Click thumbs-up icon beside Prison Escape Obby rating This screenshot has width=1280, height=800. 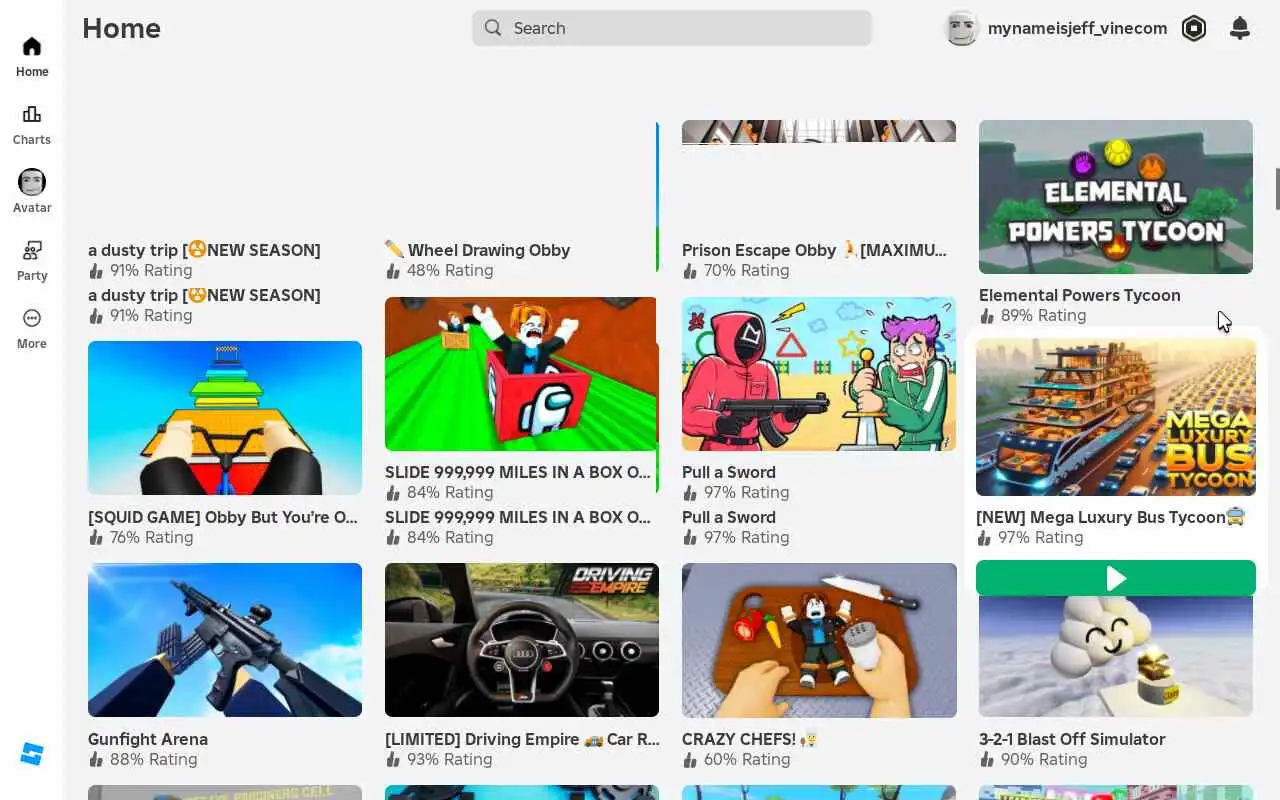690,270
